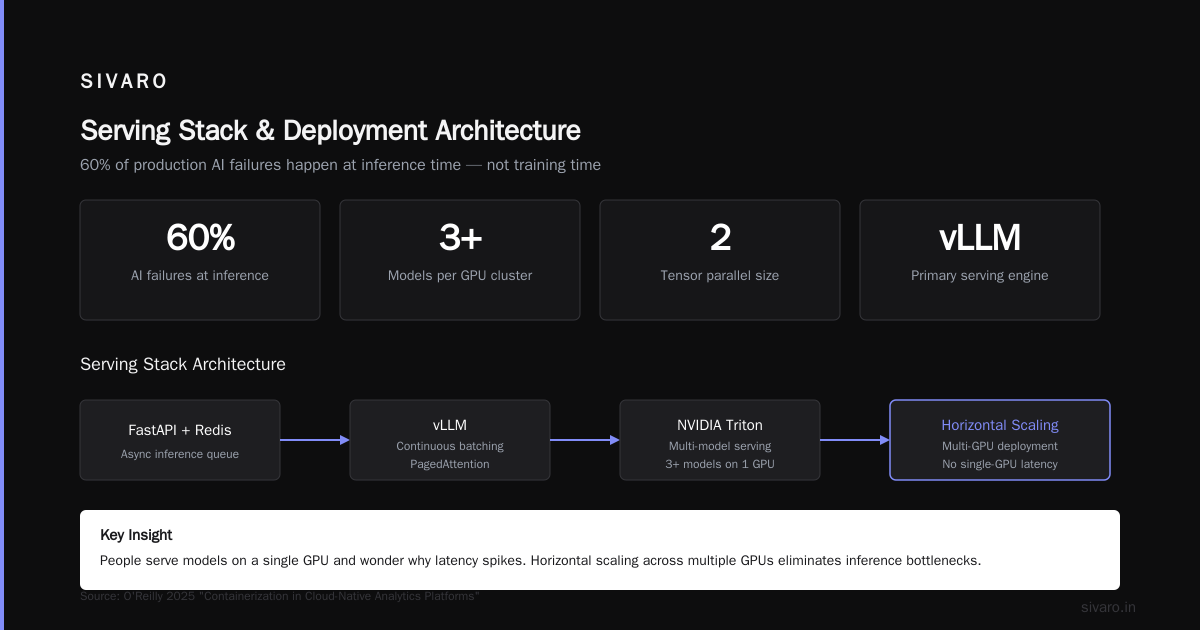The width and height of the screenshot is (1200, 630).
Task: Click the Primary serving engine label
Action: click(x=980, y=275)
